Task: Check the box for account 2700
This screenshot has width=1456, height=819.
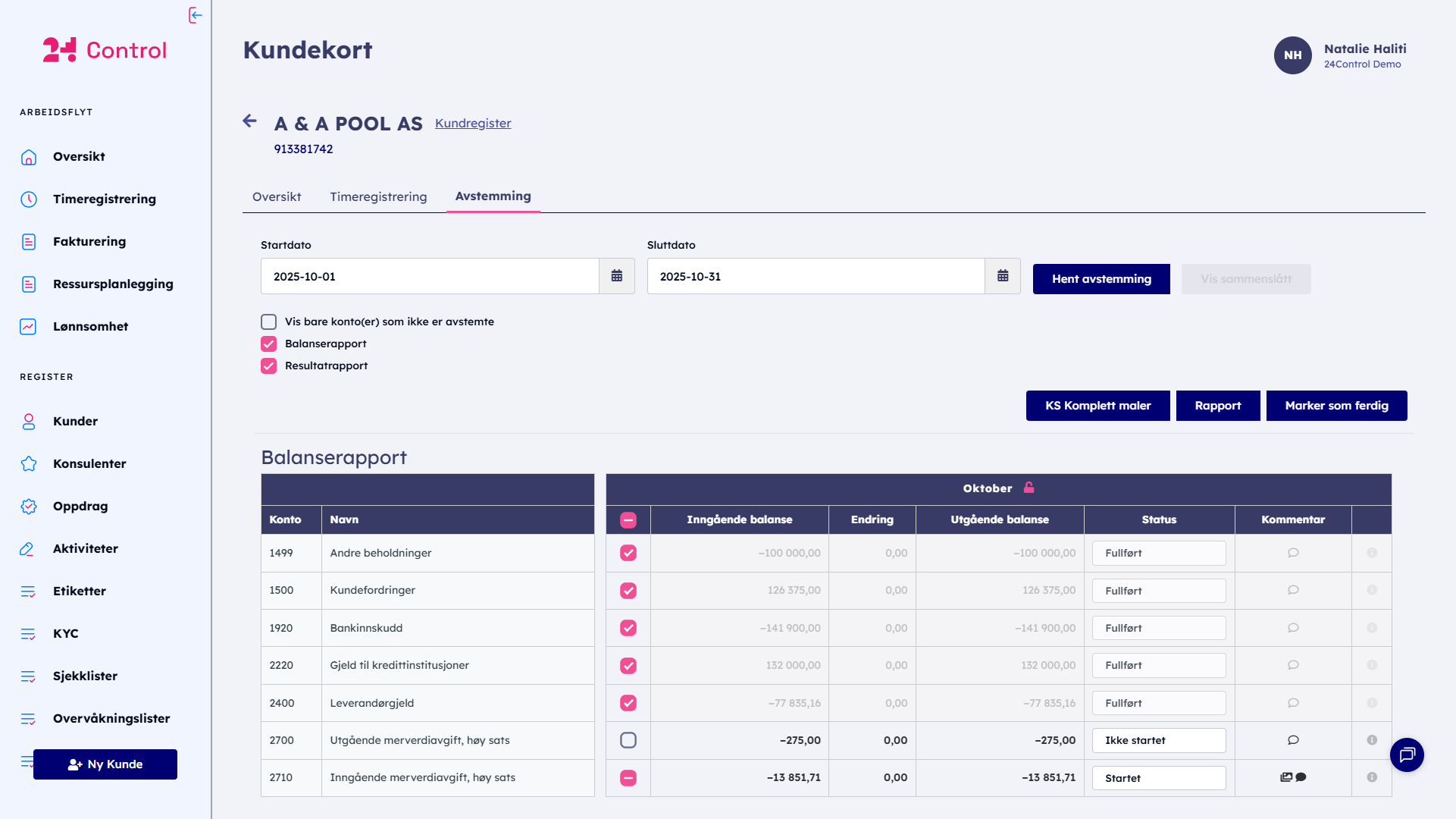Action: [x=628, y=740]
